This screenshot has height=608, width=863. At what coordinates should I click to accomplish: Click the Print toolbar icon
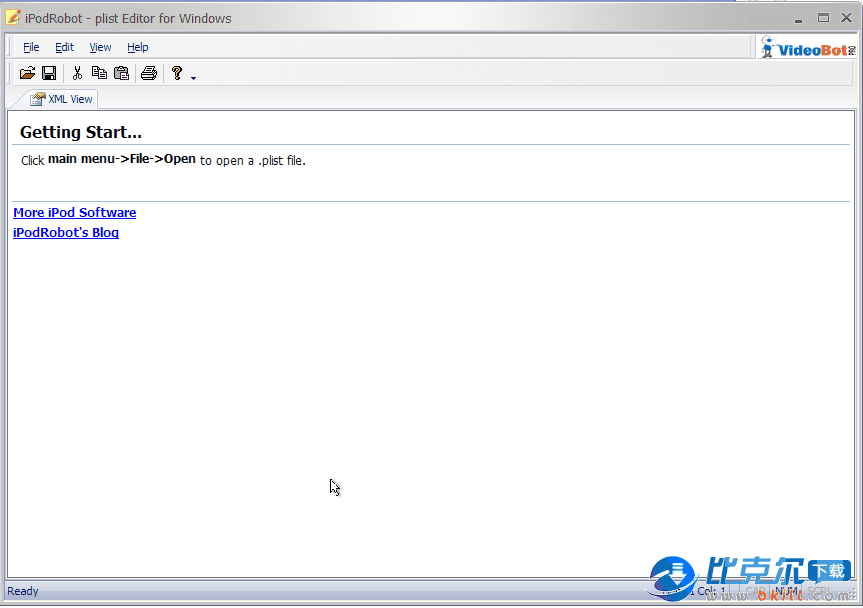coord(149,73)
